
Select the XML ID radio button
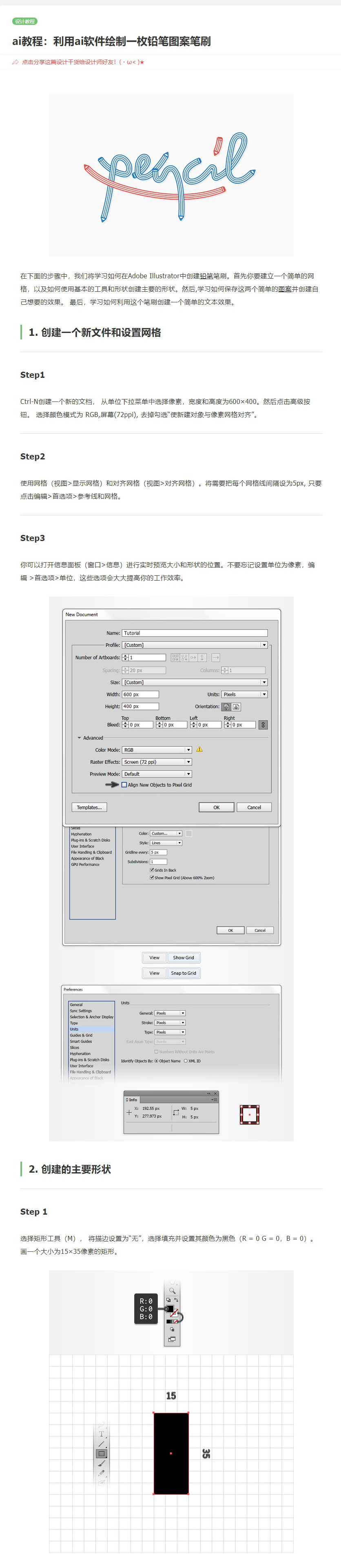186,1061
